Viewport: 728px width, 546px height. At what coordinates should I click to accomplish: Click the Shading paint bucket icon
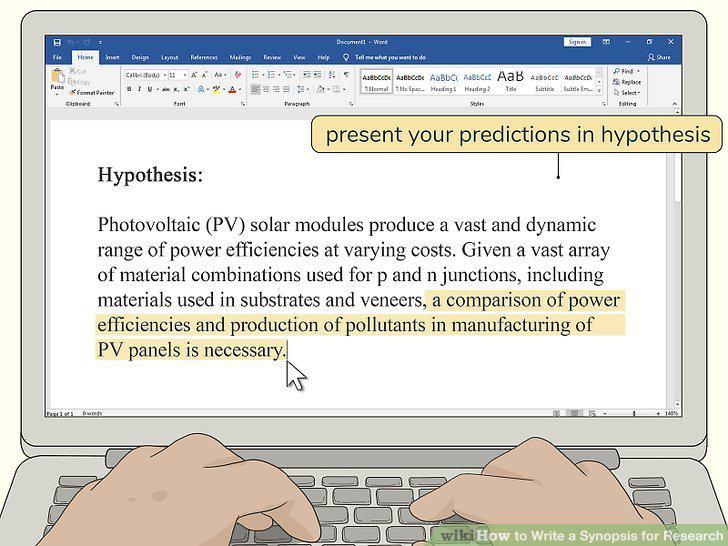coord(320,89)
